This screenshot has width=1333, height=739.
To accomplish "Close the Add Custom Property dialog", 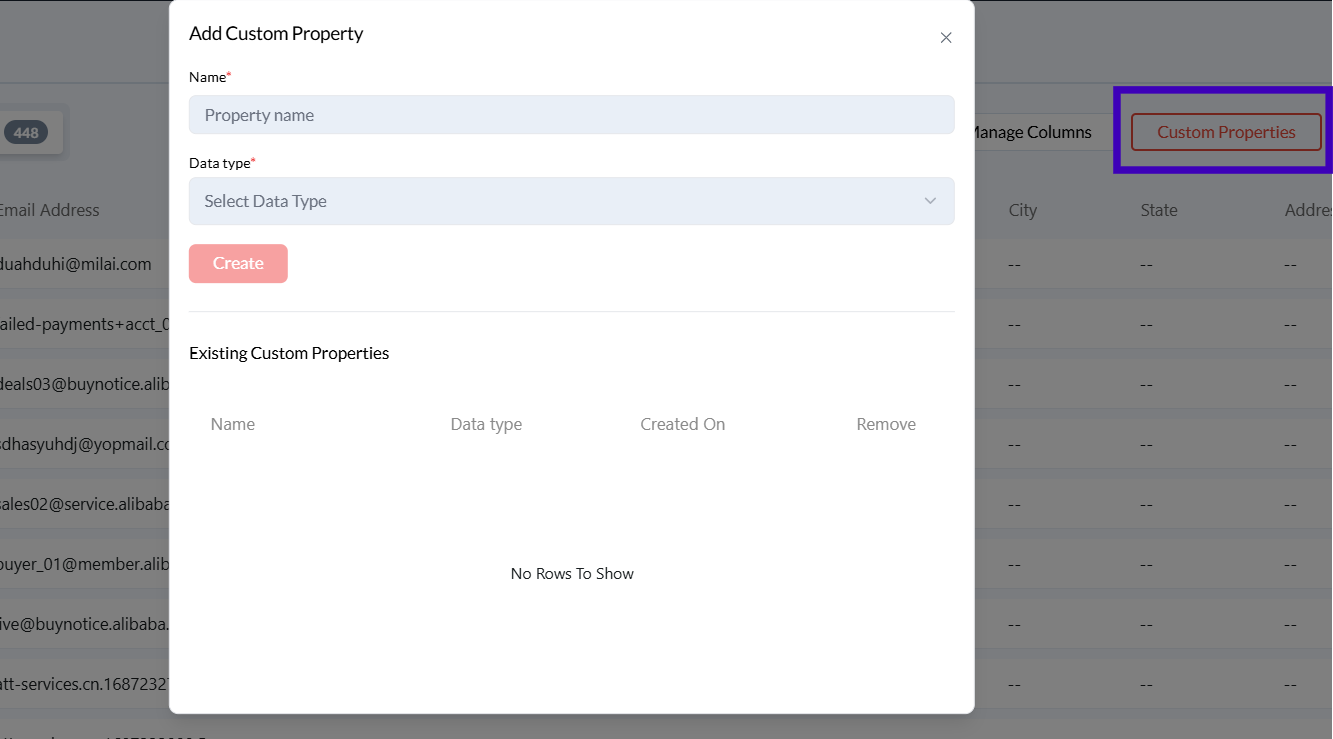I will click(946, 38).
